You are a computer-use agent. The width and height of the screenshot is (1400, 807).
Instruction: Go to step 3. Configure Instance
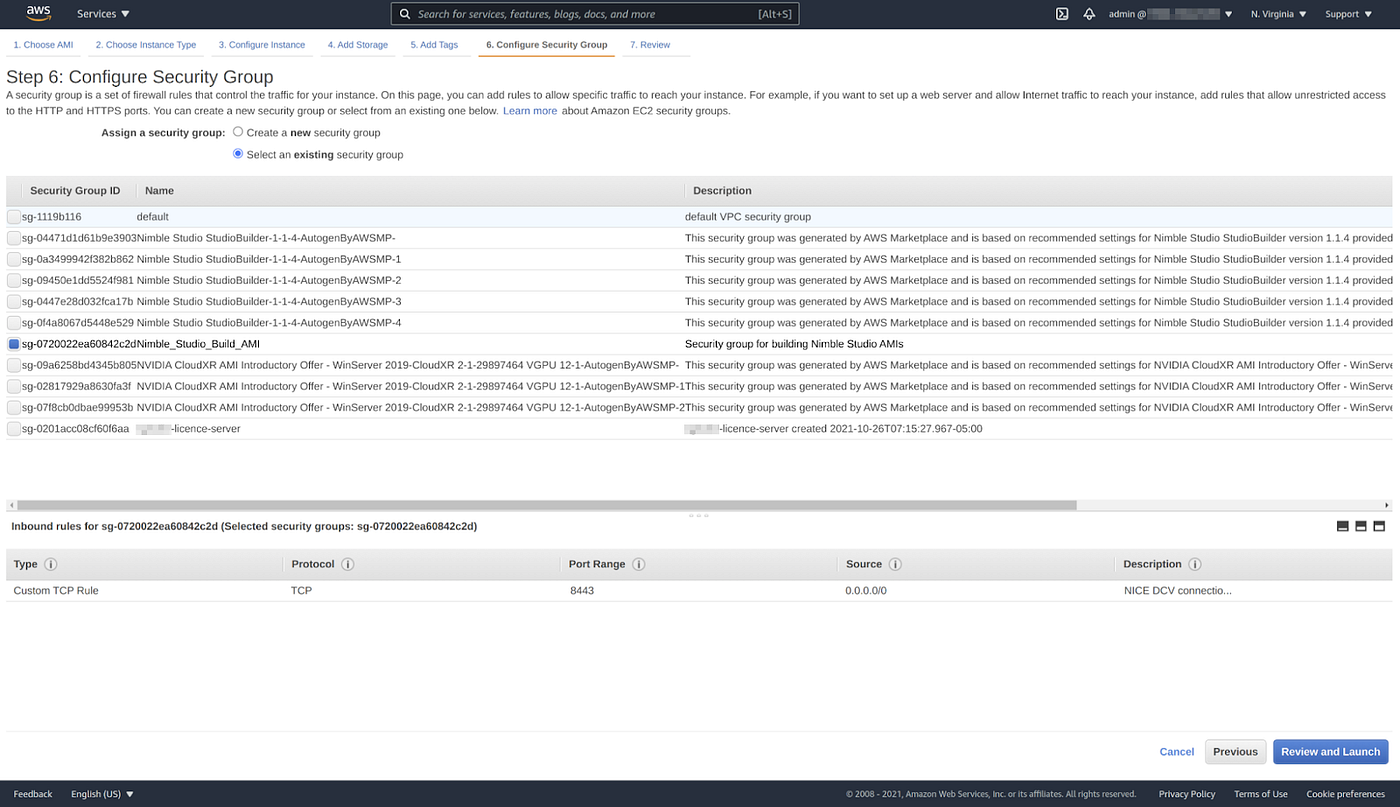pyautogui.click(x=262, y=45)
